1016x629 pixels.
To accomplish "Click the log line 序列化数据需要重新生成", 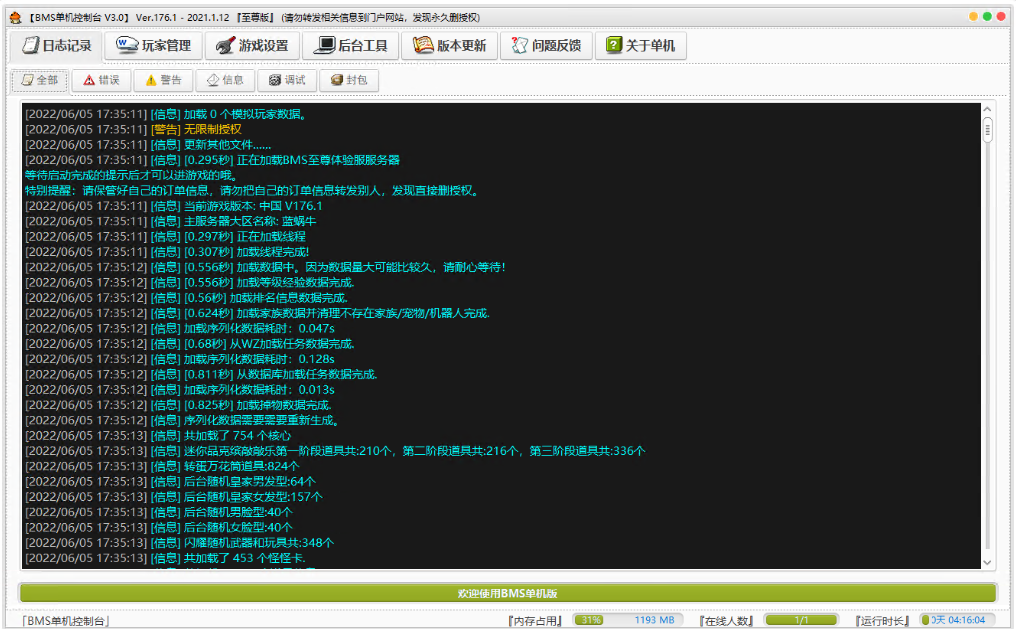I will coord(182,420).
